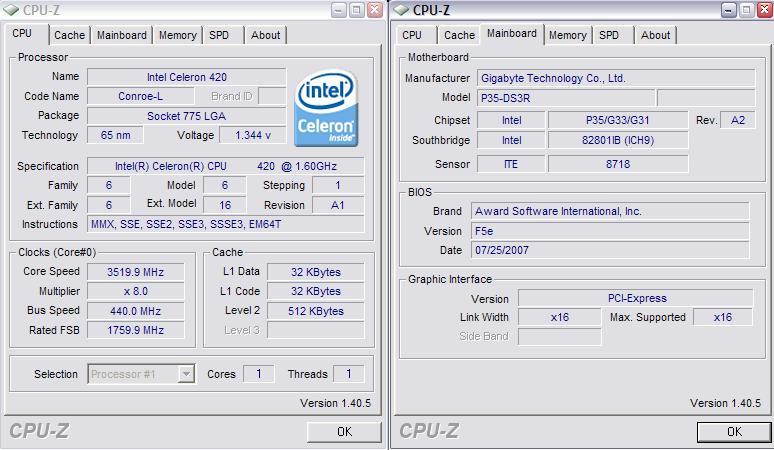The image size is (774, 450).
Task: Click the '1.344 v' voltage value
Action: (x=253, y=135)
